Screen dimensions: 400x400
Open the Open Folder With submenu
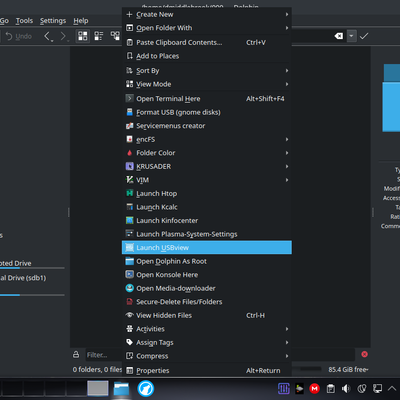[207, 28]
